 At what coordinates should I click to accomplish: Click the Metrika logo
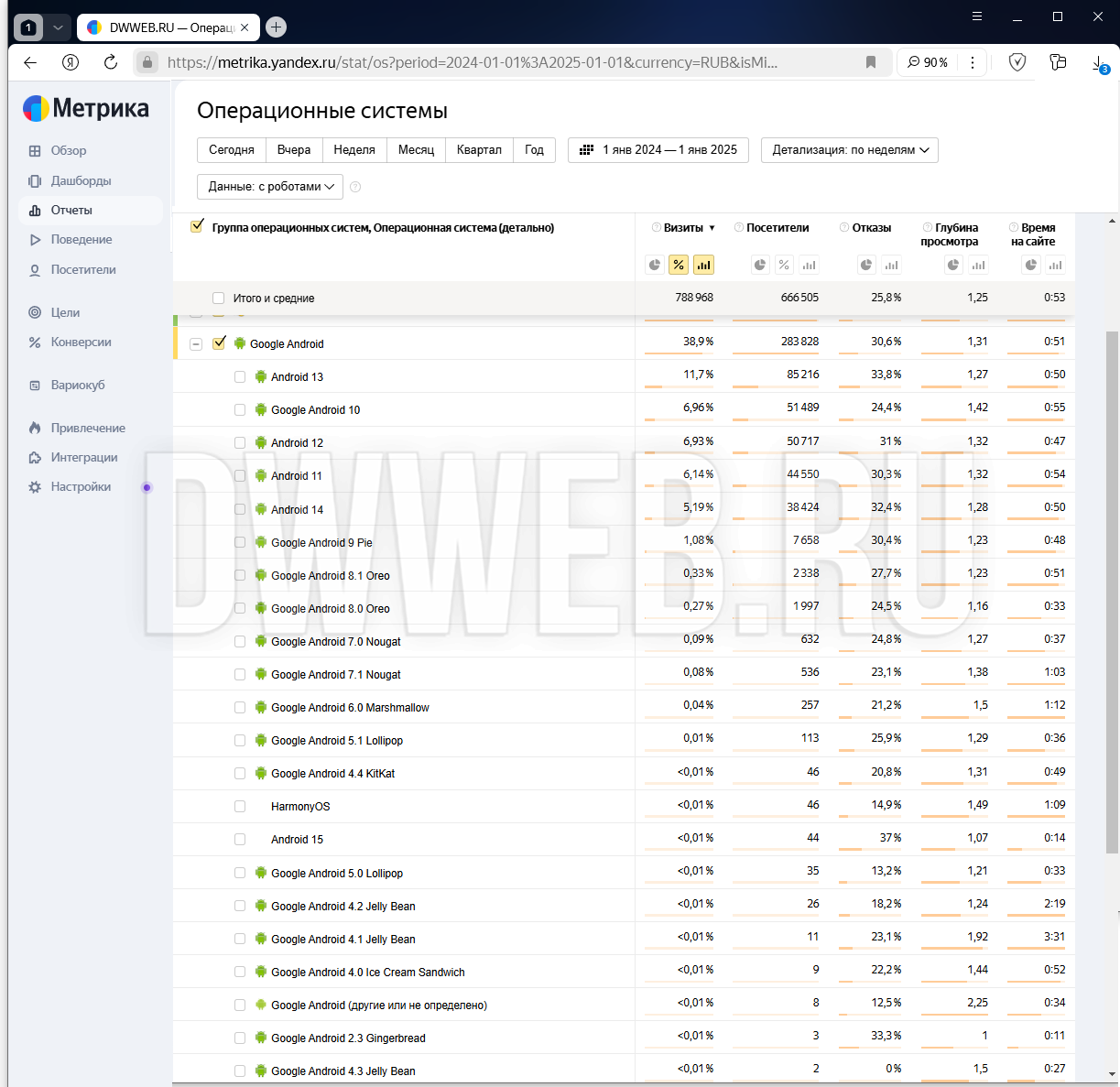[x=86, y=108]
